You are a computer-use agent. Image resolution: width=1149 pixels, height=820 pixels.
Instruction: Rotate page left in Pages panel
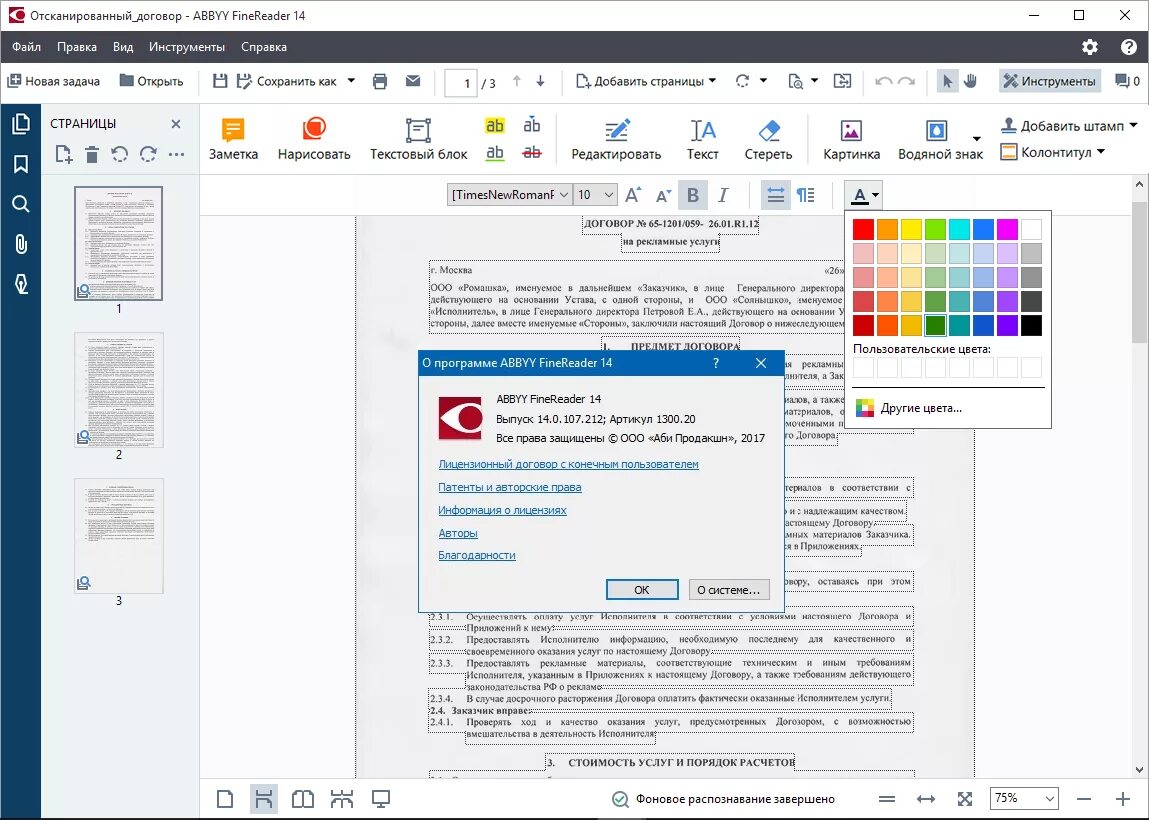coord(119,155)
